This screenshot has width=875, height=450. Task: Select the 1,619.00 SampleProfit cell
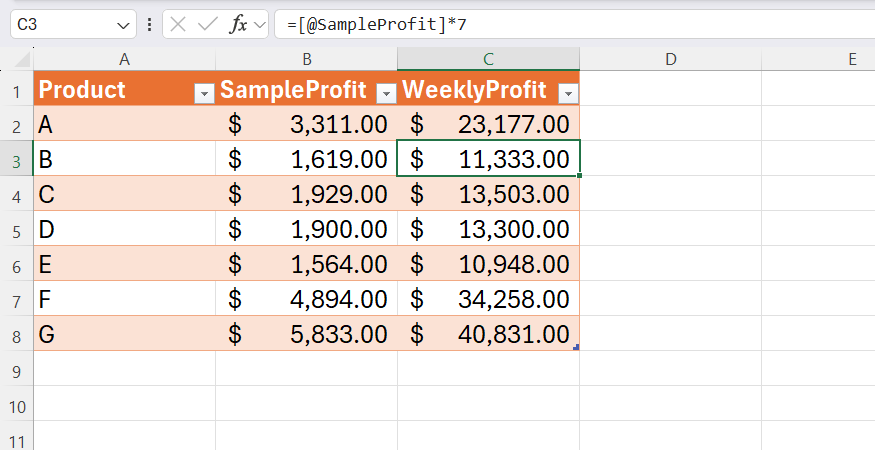tap(306, 159)
